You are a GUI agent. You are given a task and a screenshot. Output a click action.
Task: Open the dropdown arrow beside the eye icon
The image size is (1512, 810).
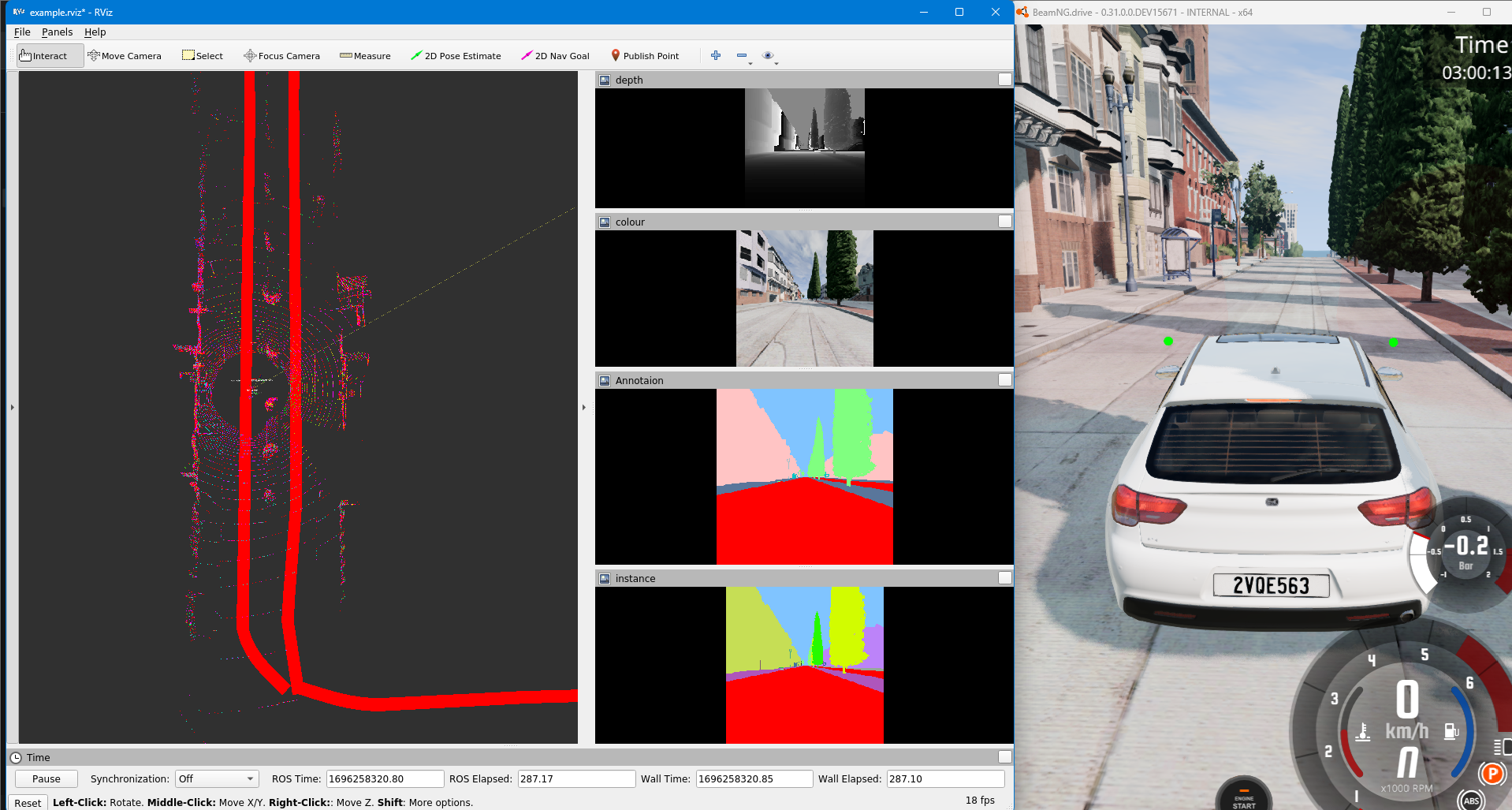click(x=776, y=63)
